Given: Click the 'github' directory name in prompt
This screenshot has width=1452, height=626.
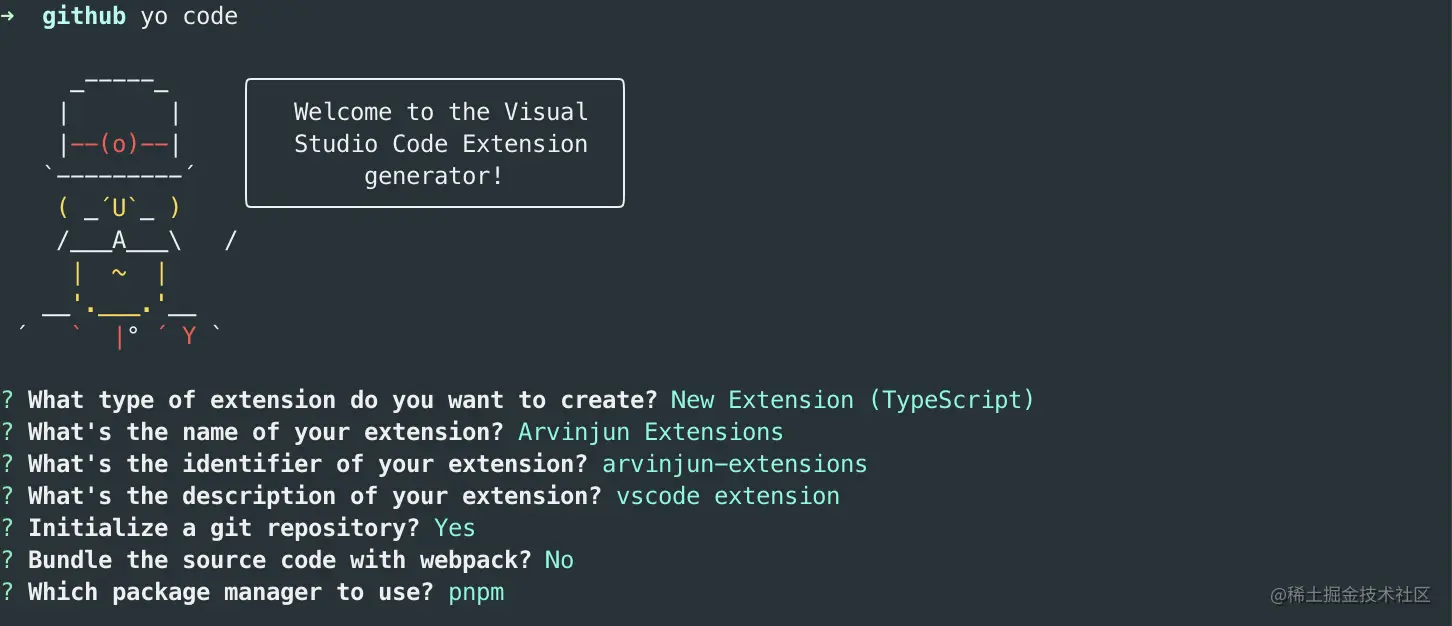Looking at the screenshot, I should [x=84, y=17].
